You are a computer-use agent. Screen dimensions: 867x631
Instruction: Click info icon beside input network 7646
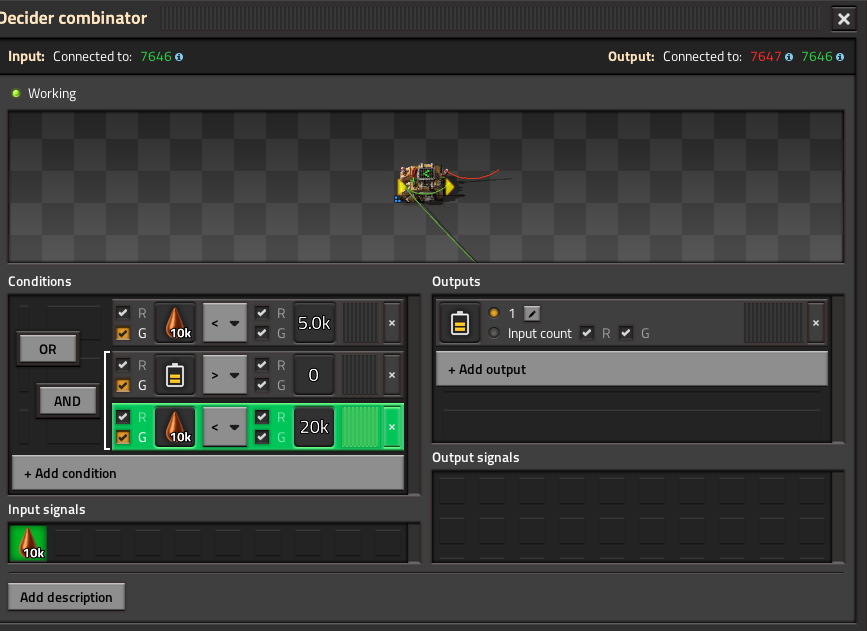click(179, 57)
